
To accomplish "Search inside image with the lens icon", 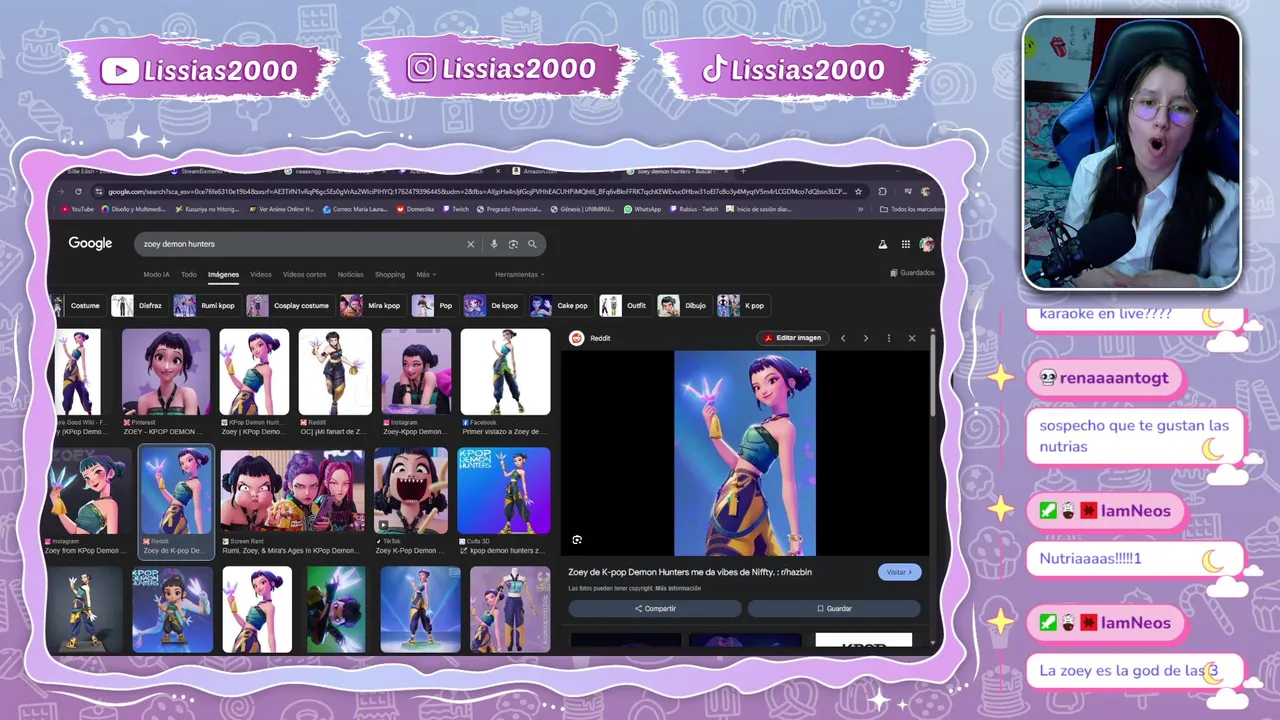I will [x=577, y=540].
